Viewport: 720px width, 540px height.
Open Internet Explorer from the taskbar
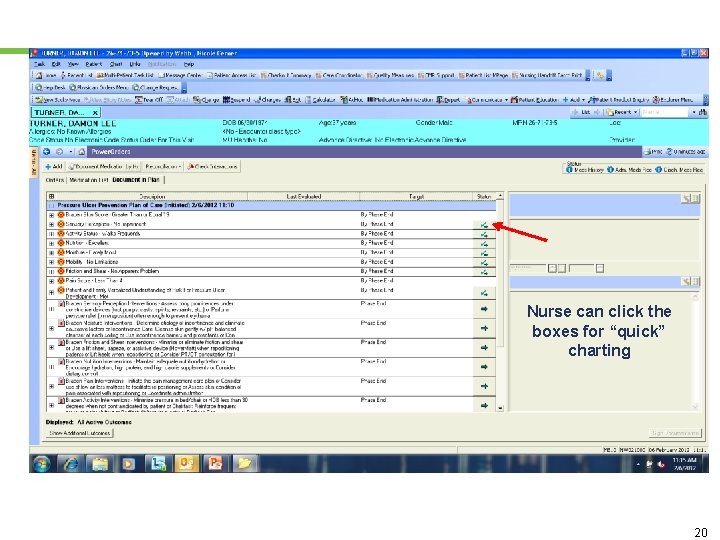pos(71,464)
